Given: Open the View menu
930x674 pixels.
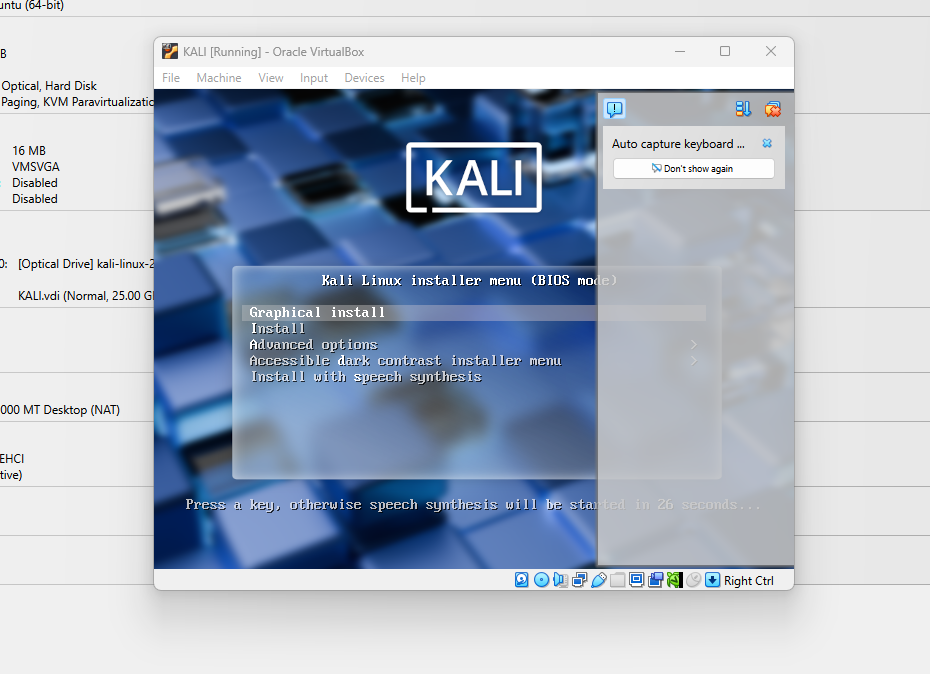Looking at the screenshot, I should coord(270,78).
